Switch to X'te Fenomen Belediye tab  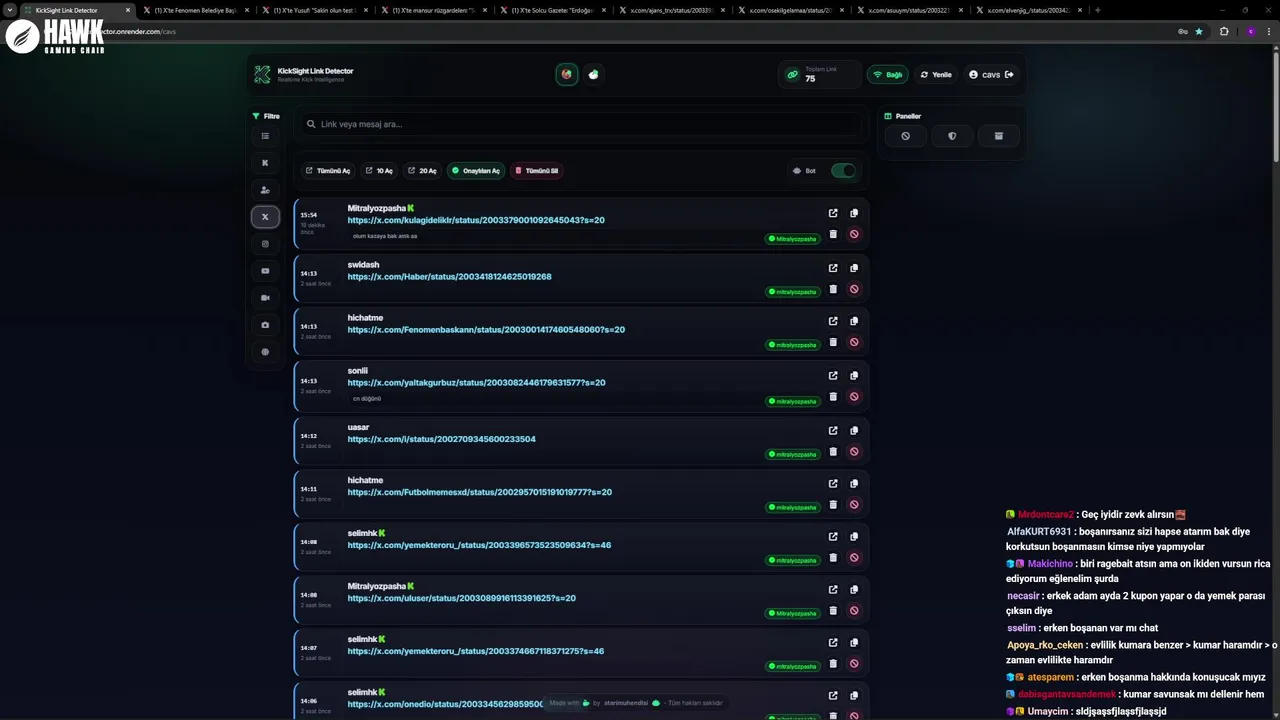pyautogui.click(x=195, y=10)
